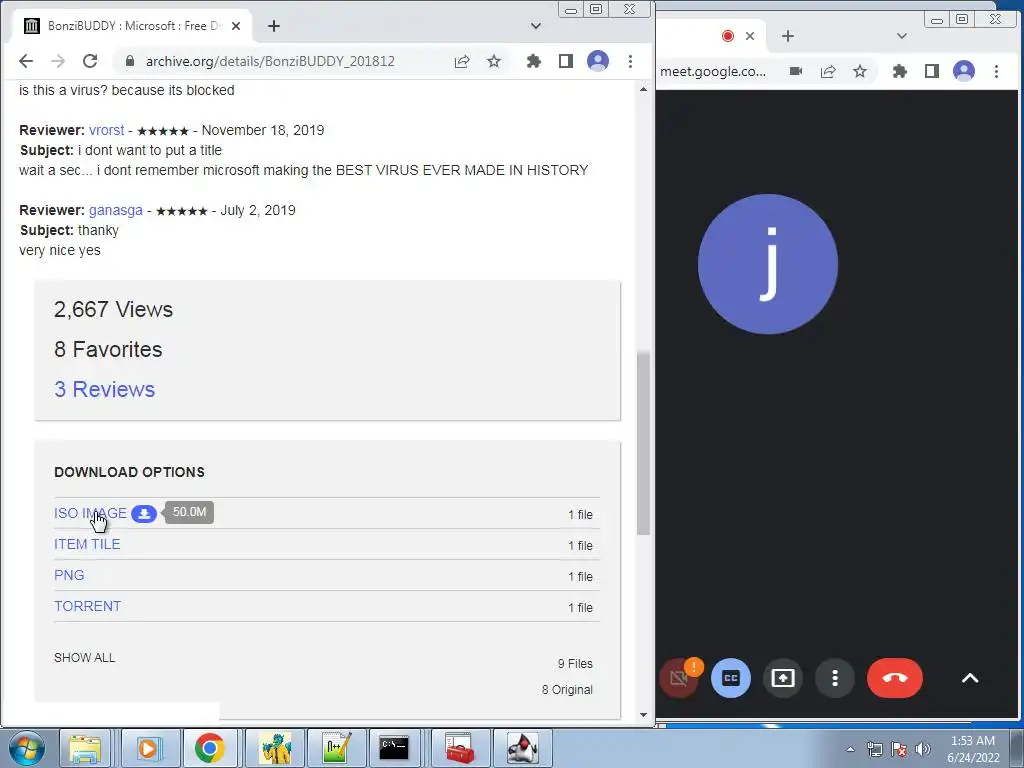Click the volume speaker tray icon
The image size is (1024, 768).
coord(923,749)
